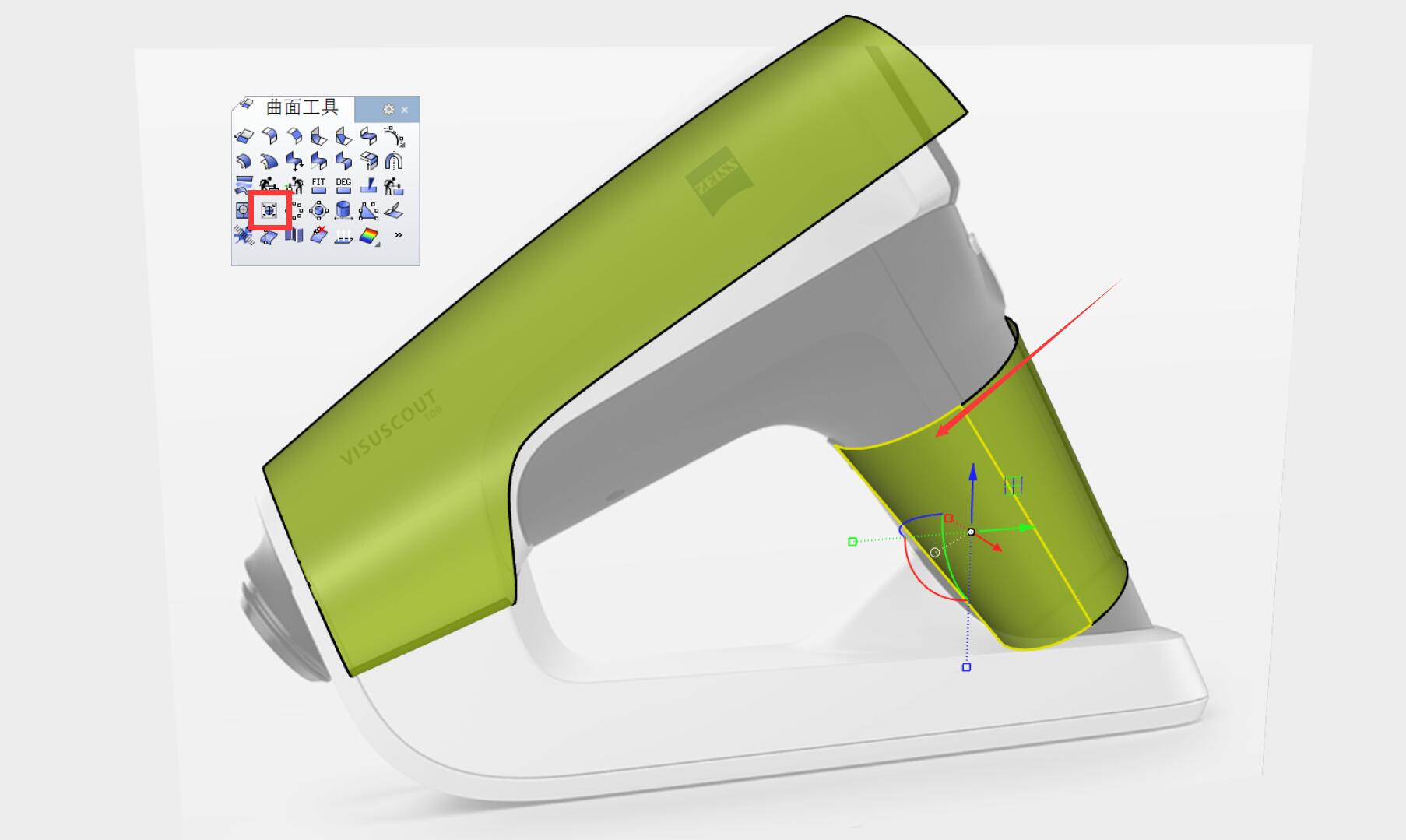Click the triangle with control points icon
The height and width of the screenshot is (840, 1406).
[368, 211]
